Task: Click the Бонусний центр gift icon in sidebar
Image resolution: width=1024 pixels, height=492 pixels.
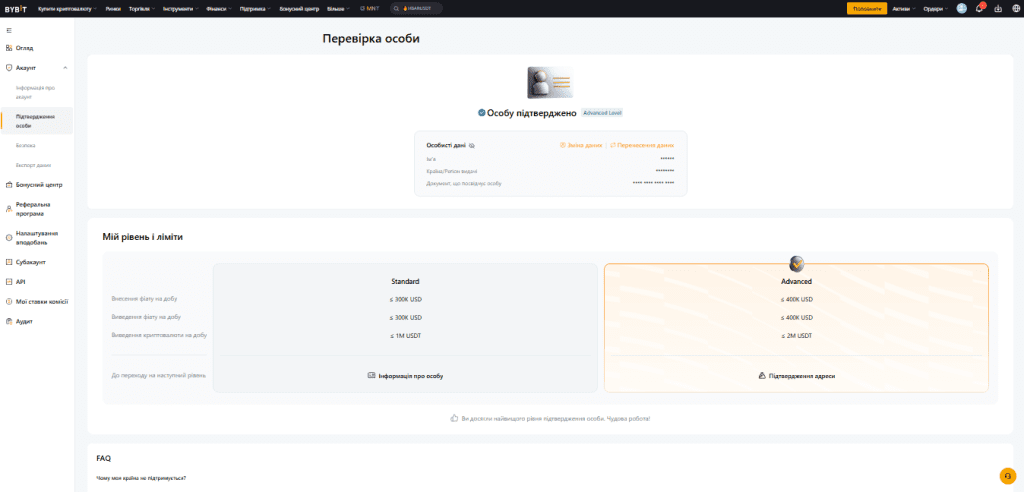Action: [x=8, y=185]
